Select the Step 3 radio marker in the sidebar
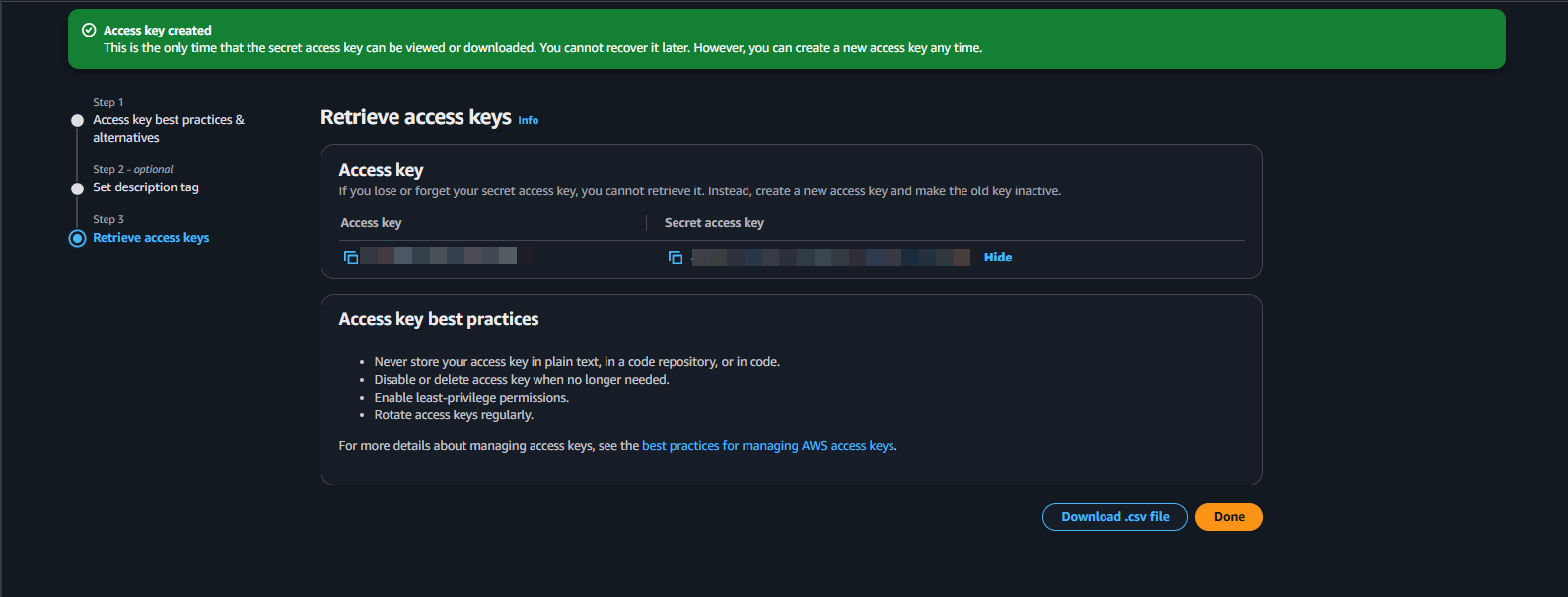 click(76, 237)
